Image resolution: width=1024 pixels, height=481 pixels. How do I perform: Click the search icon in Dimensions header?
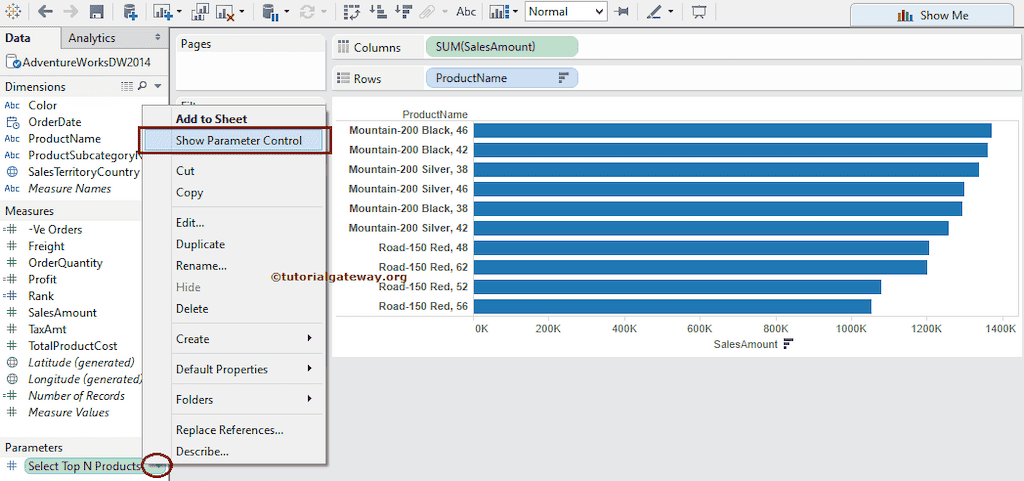pos(142,87)
